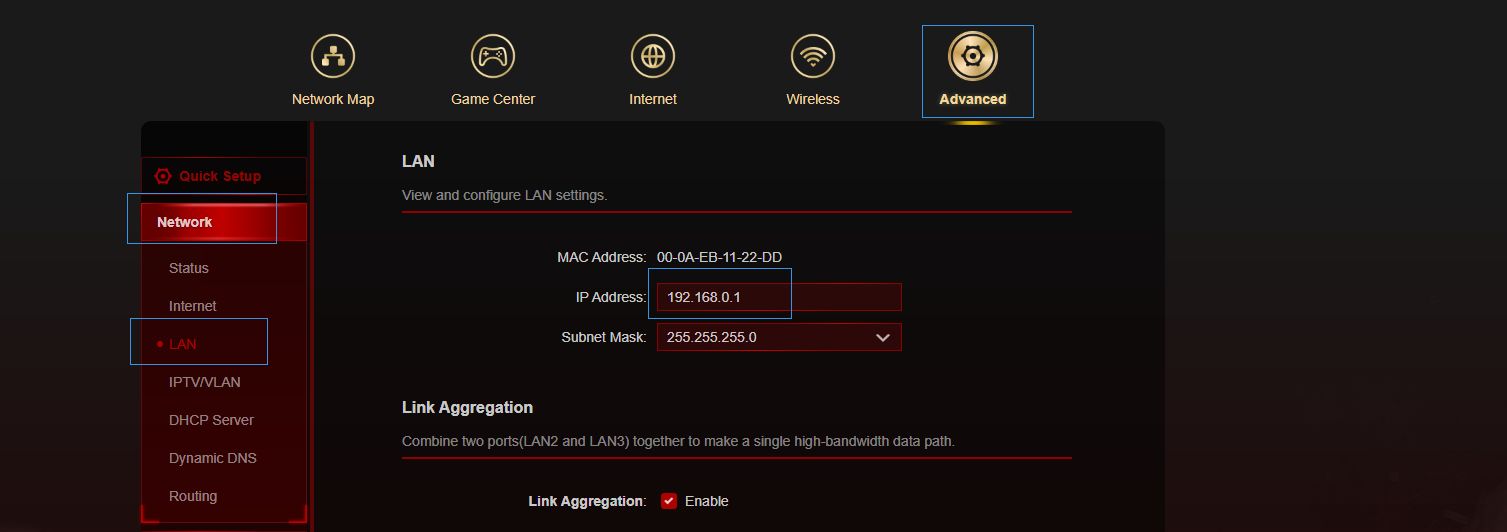
Task: Click the Quick Setup label
Action: [220, 176]
